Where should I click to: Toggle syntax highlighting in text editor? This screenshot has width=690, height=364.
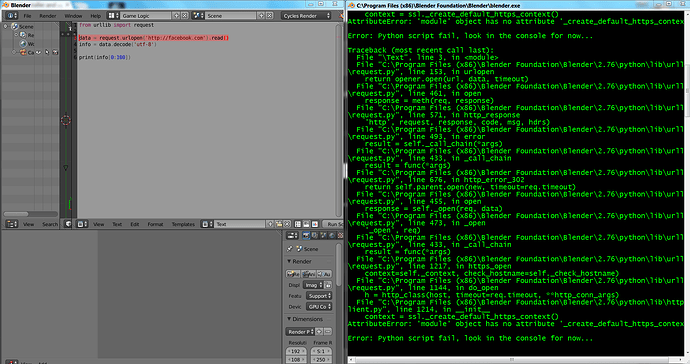[x=315, y=224]
